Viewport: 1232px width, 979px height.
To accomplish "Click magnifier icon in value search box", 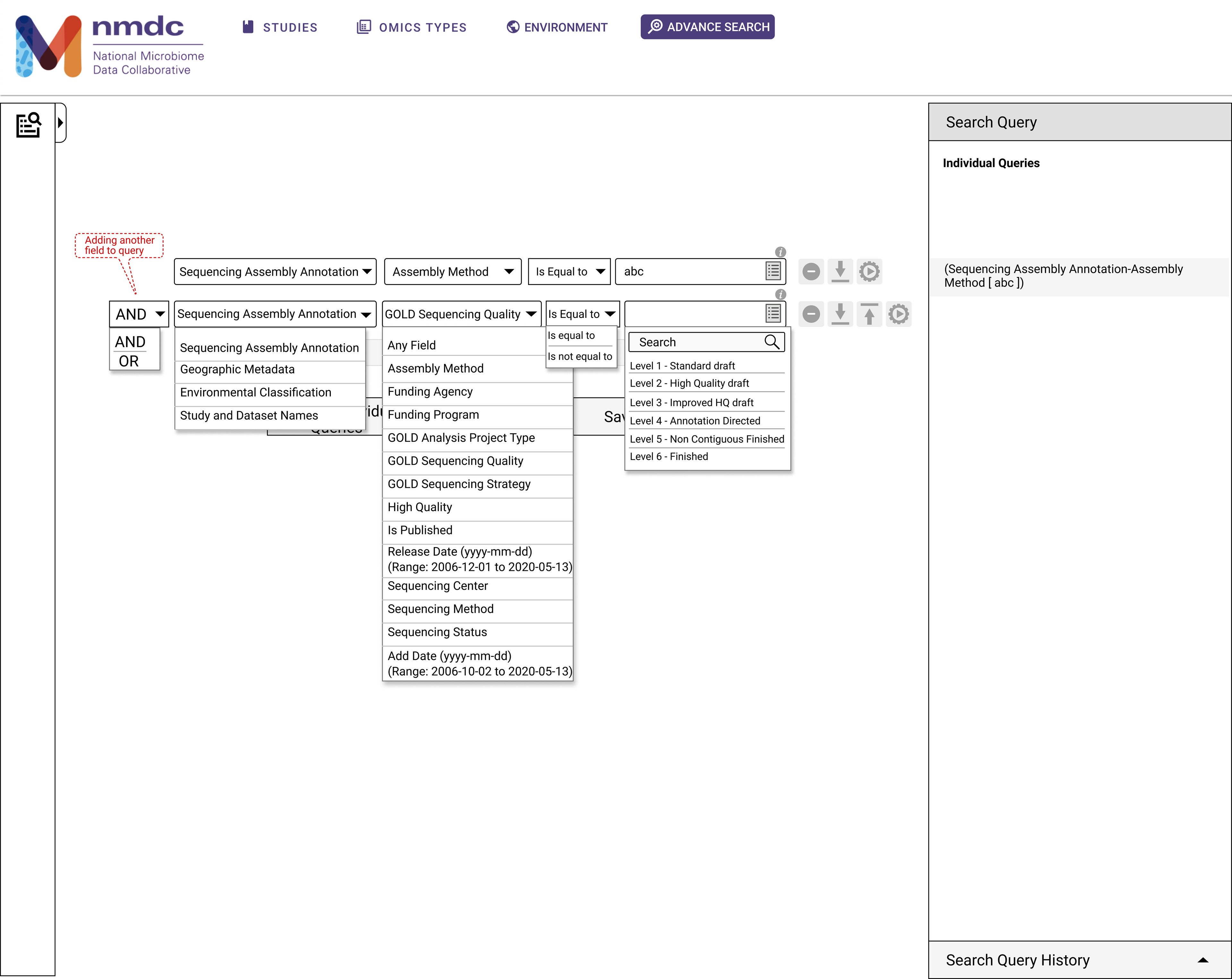I will 772,342.
